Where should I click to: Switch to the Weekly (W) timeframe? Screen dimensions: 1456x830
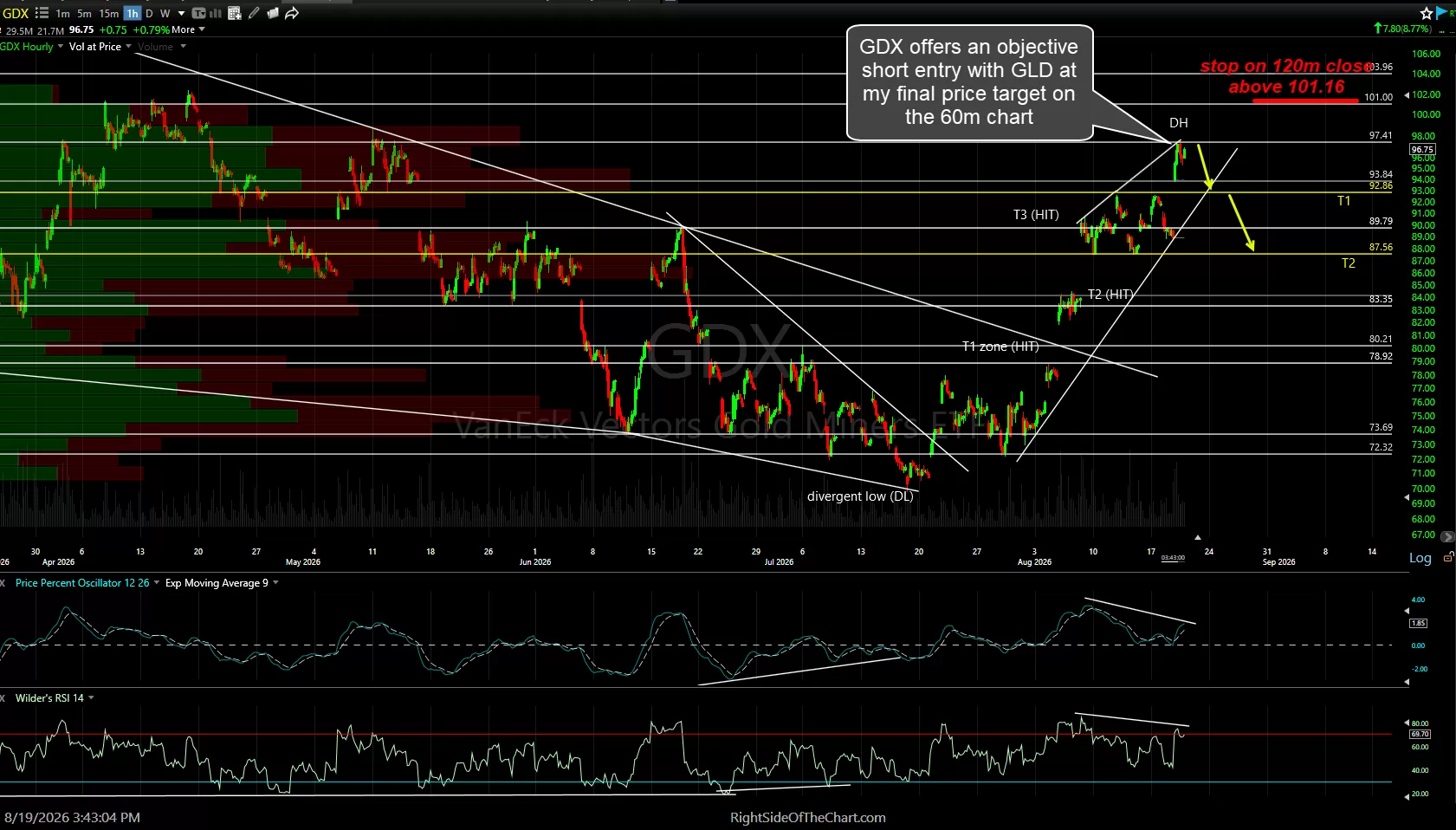(x=165, y=14)
